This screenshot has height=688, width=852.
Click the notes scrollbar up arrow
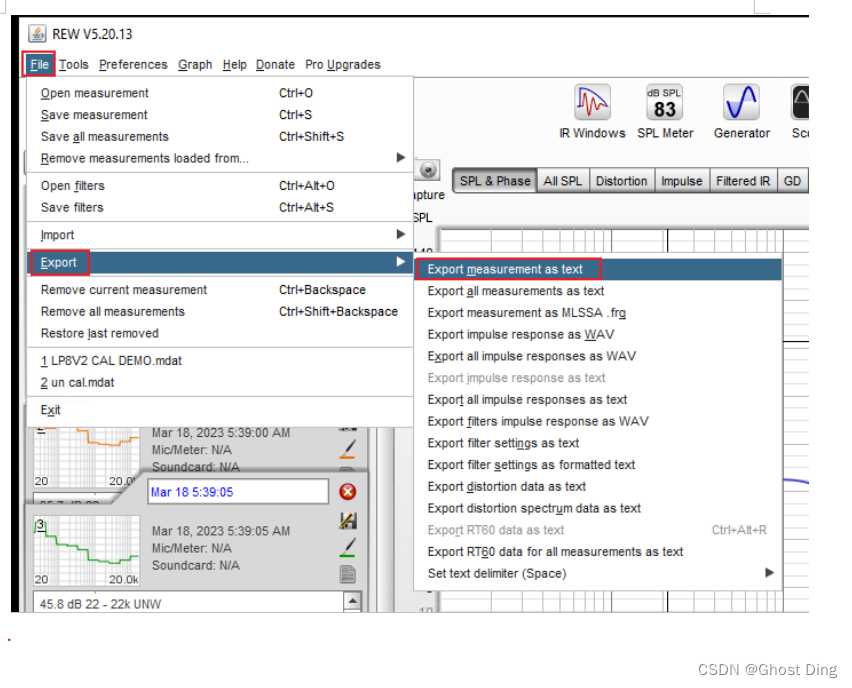[x=352, y=601]
